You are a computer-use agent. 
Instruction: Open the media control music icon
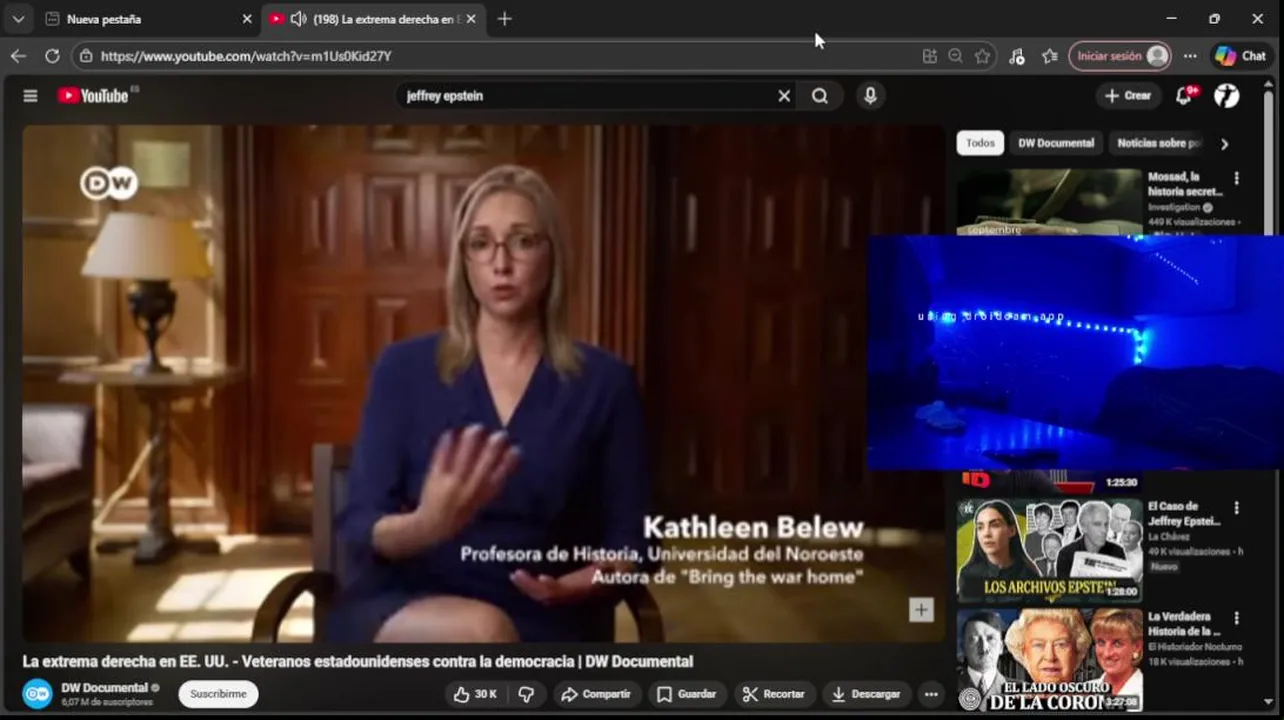(1017, 56)
